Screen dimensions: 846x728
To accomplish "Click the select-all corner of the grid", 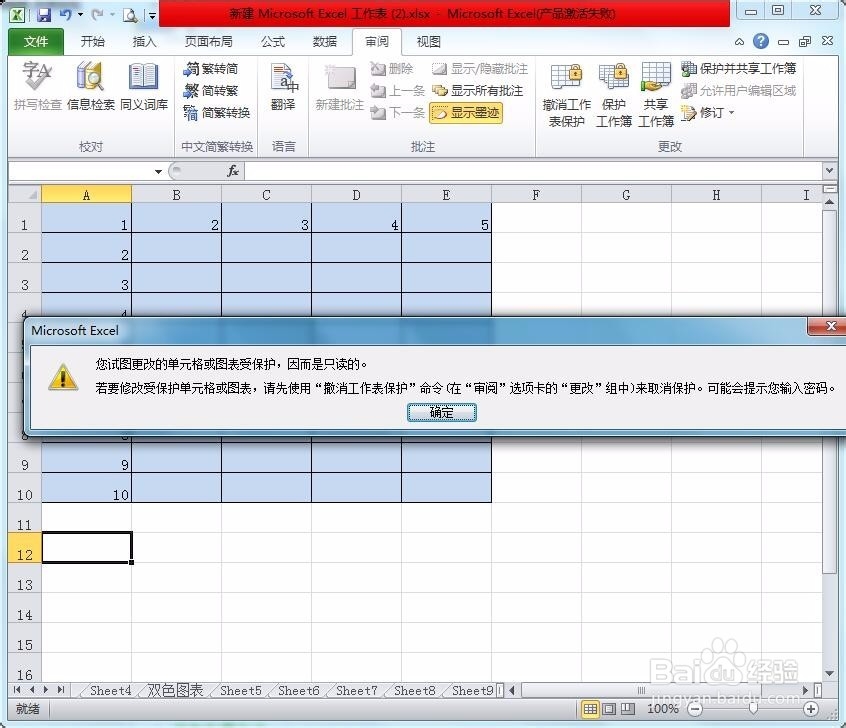I will click(x=25, y=194).
